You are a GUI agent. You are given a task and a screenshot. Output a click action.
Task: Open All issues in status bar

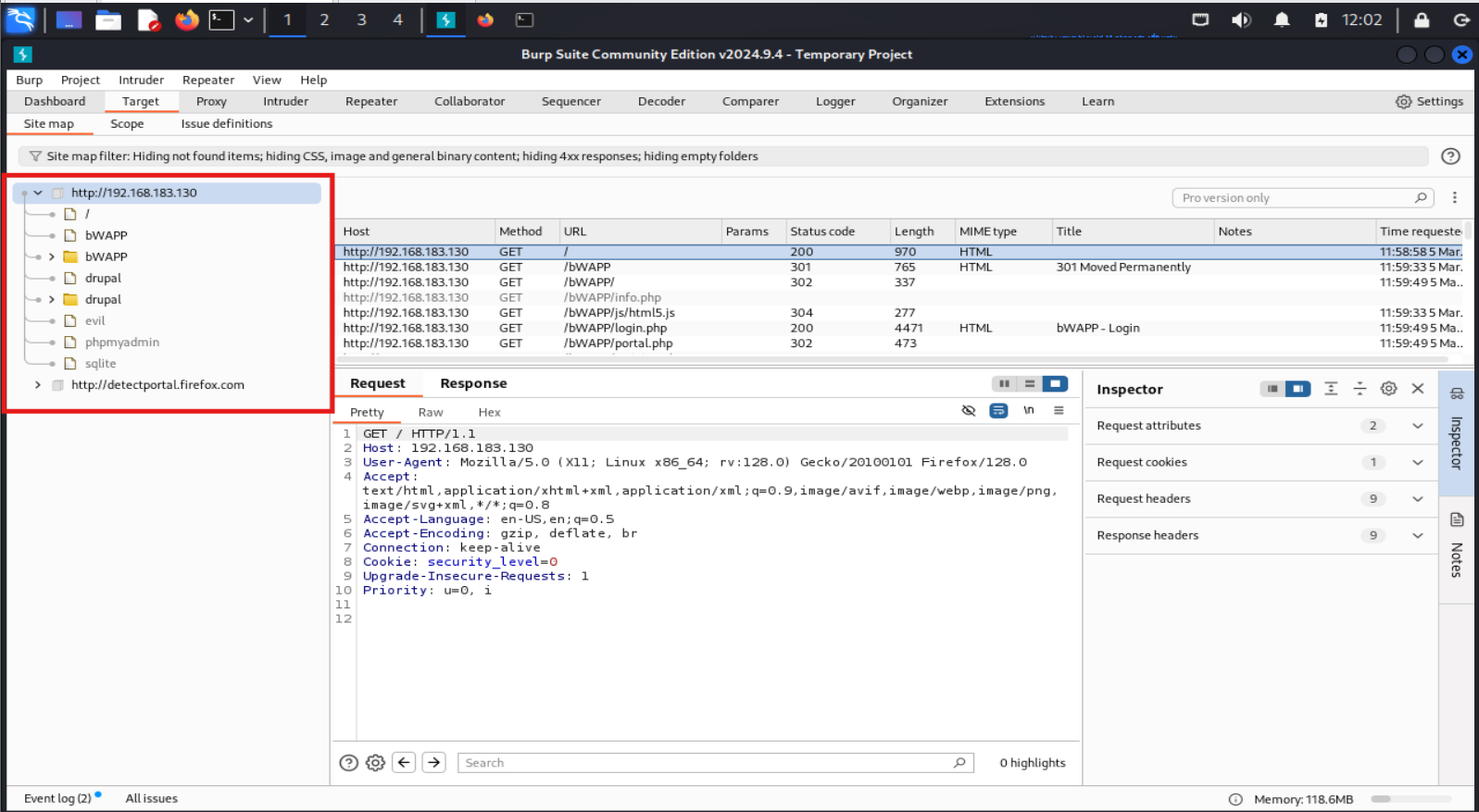pyautogui.click(x=151, y=798)
